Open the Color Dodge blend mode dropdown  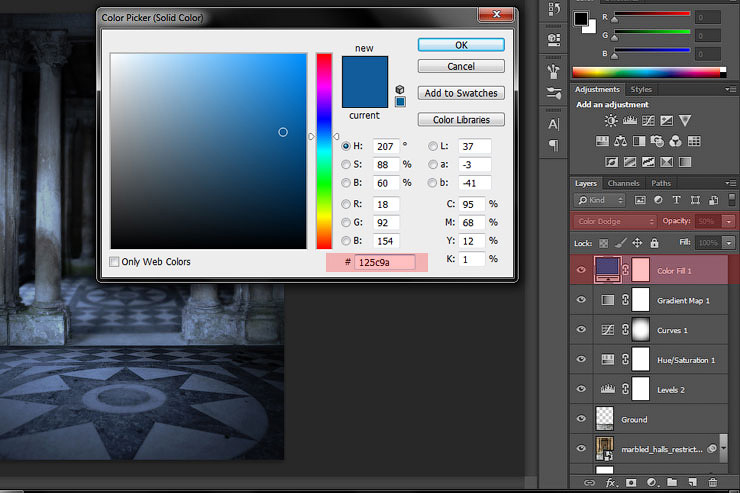tap(615, 221)
